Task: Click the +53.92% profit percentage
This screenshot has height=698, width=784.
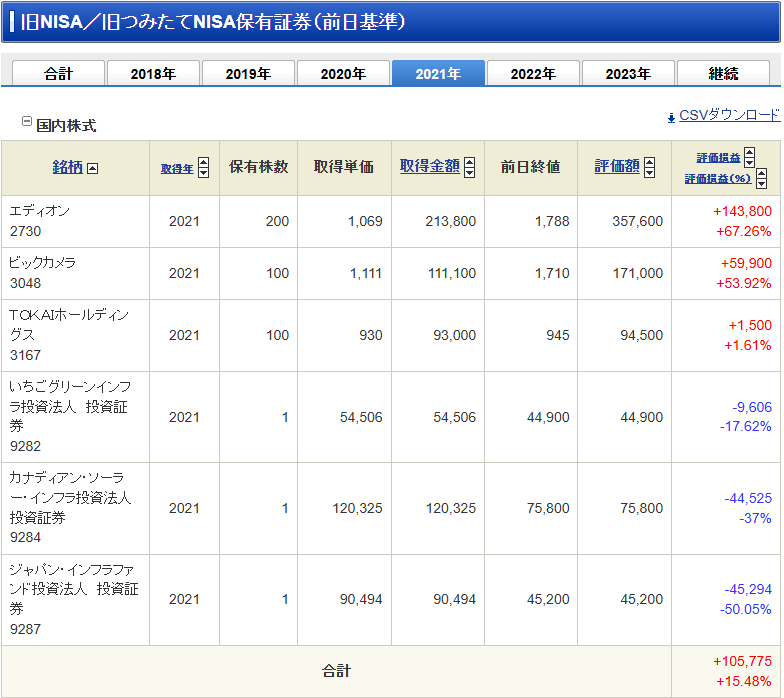Action: point(744,284)
